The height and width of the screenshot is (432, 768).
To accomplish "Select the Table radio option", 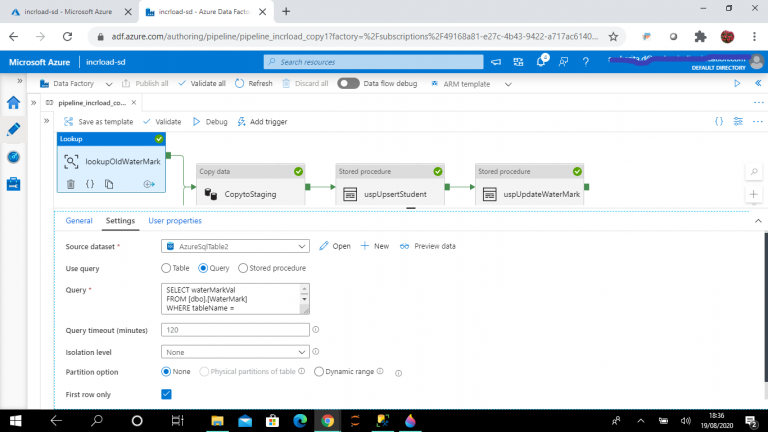I will click(x=166, y=268).
